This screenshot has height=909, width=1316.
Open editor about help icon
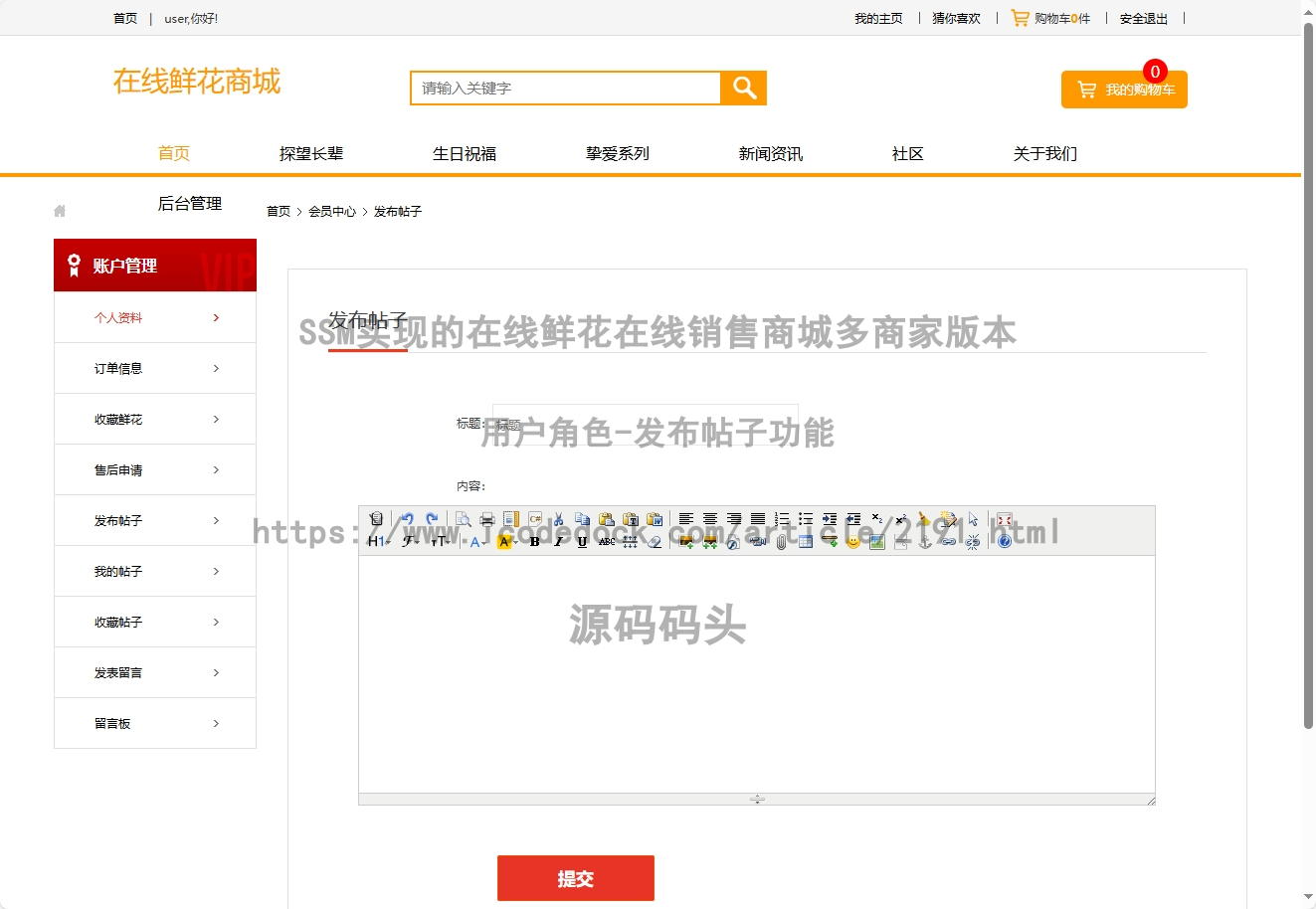(x=1005, y=542)
